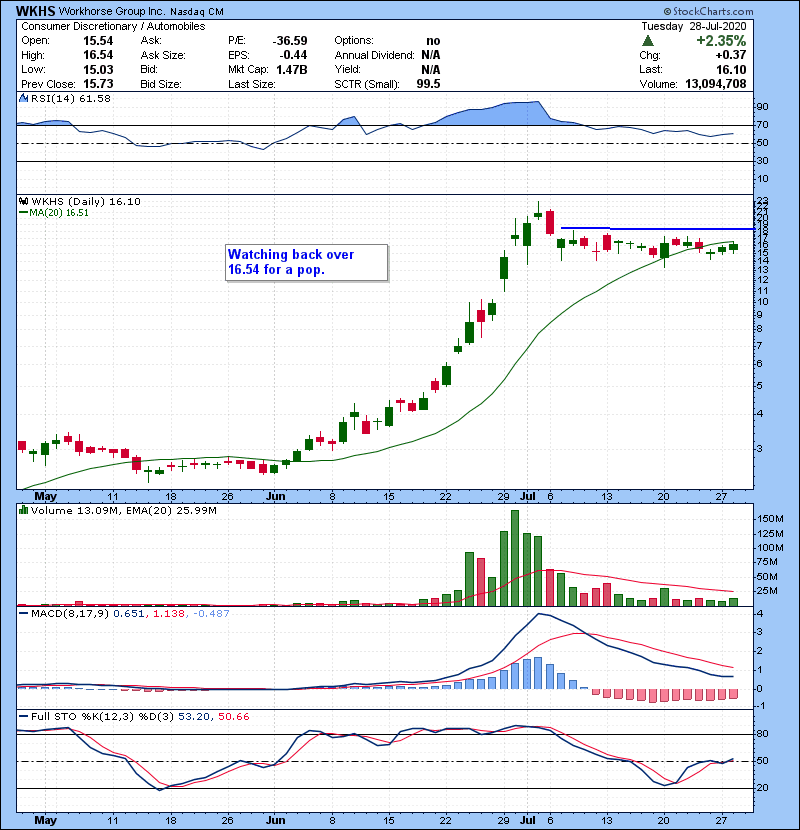Click the Options value no

tap(433, 41)
